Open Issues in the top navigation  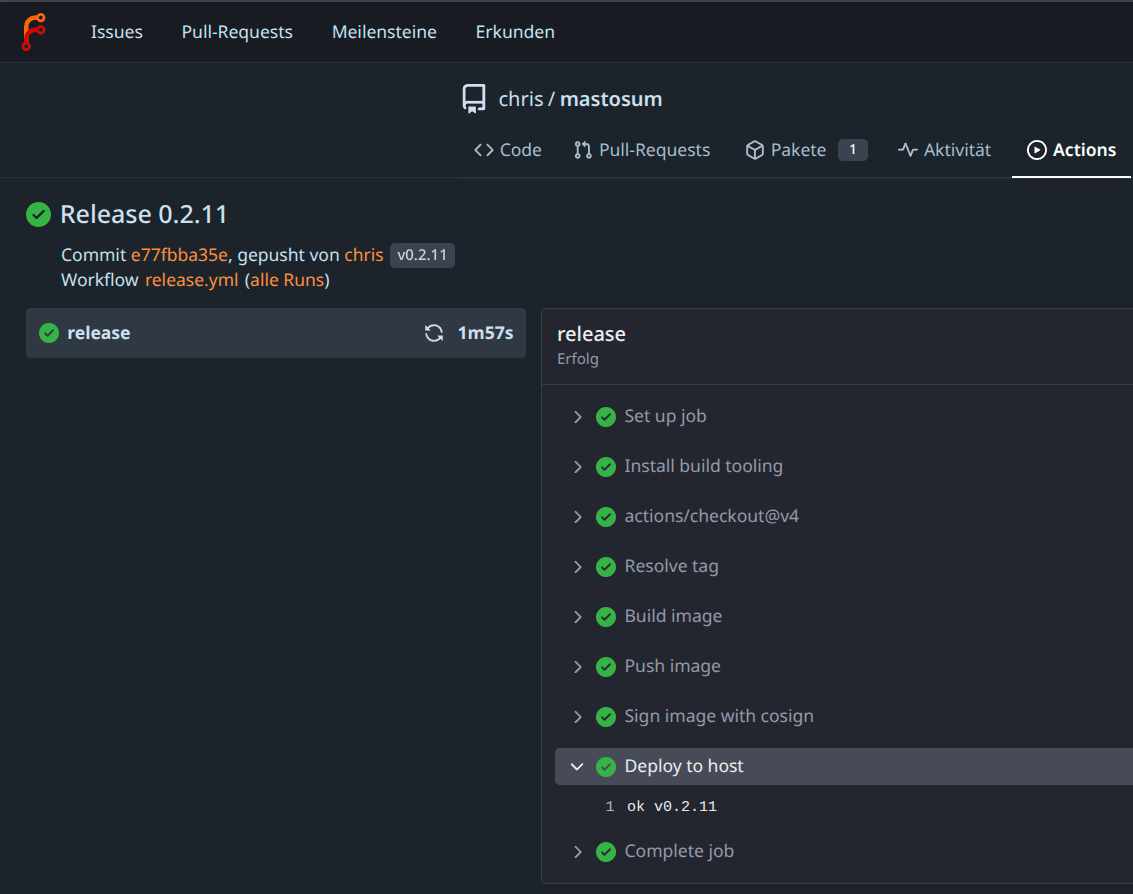[x=116, y=32]
